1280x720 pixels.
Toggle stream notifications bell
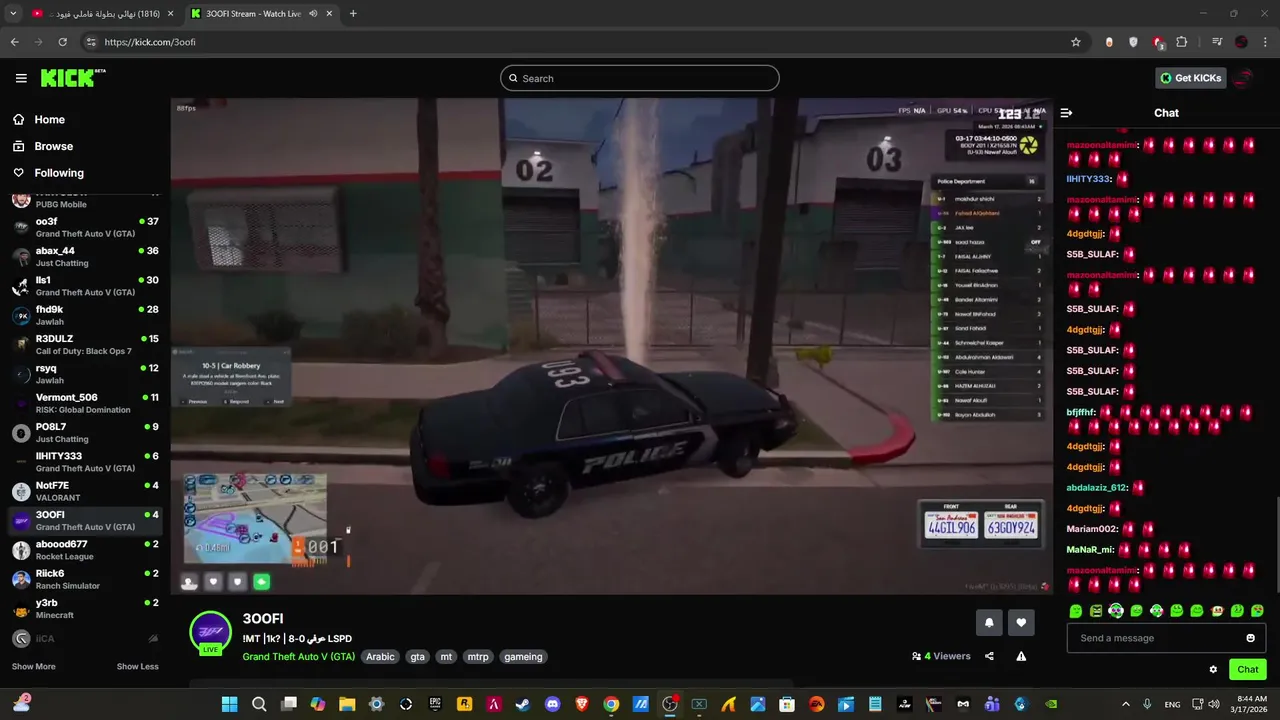989,622
